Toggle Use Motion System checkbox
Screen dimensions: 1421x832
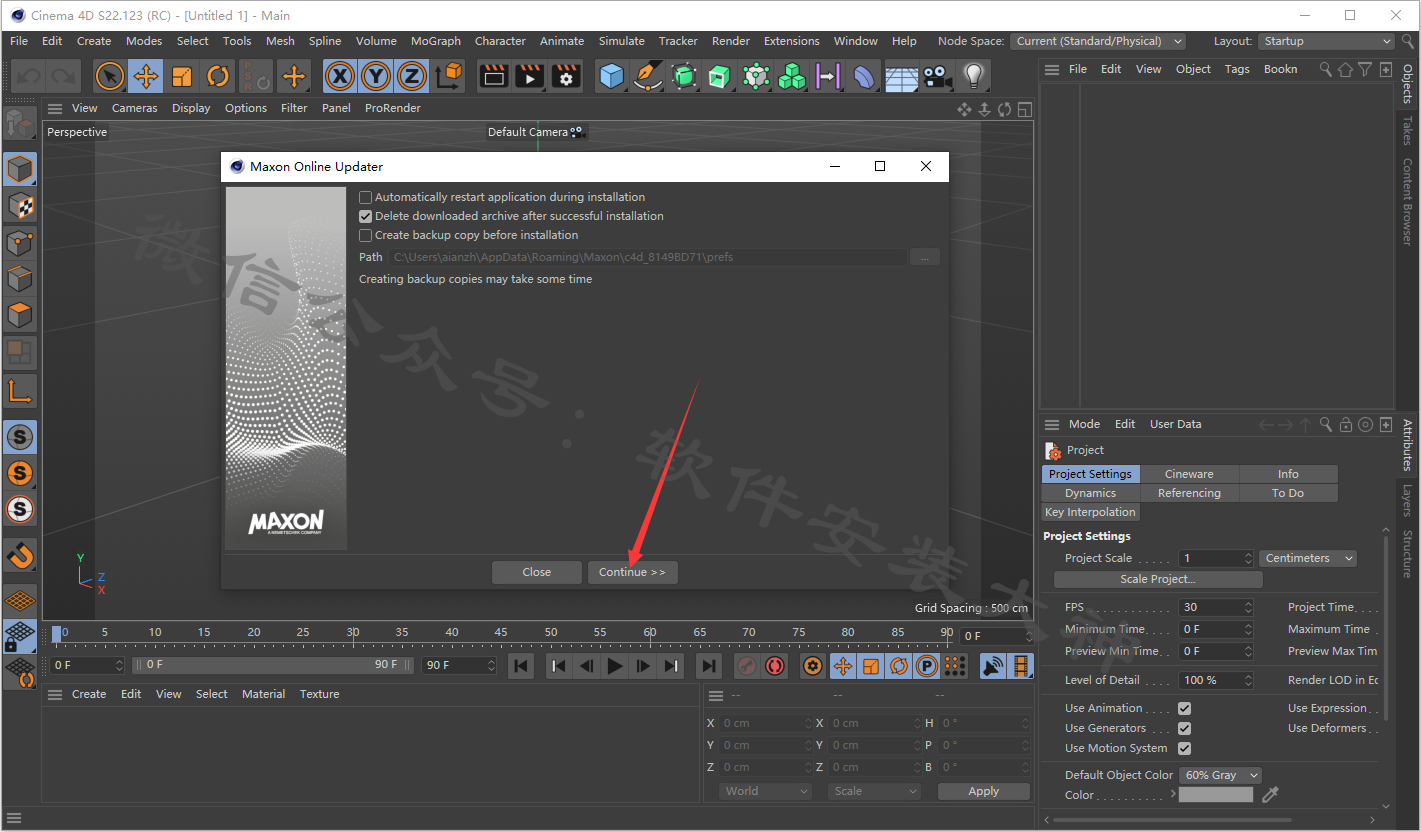tap(1184, 748)
